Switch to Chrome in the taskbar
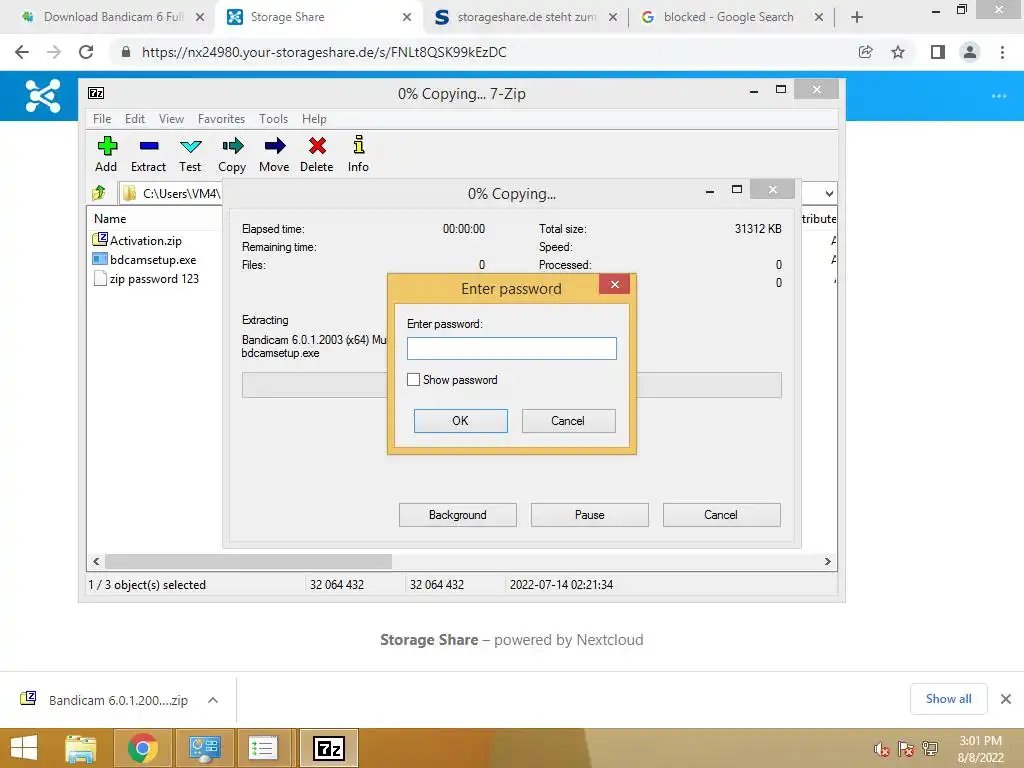Screen dimensions: 1024x768 [142, 748]
